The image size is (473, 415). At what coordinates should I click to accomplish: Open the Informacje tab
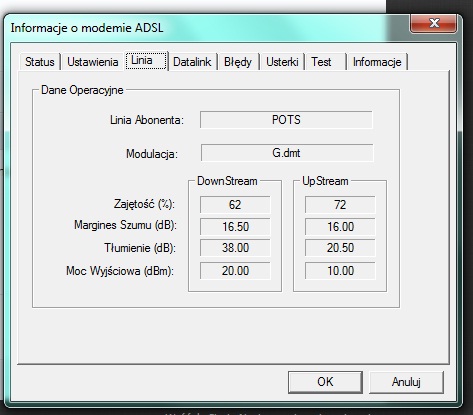pyautogui.click(x=377, y=62)
